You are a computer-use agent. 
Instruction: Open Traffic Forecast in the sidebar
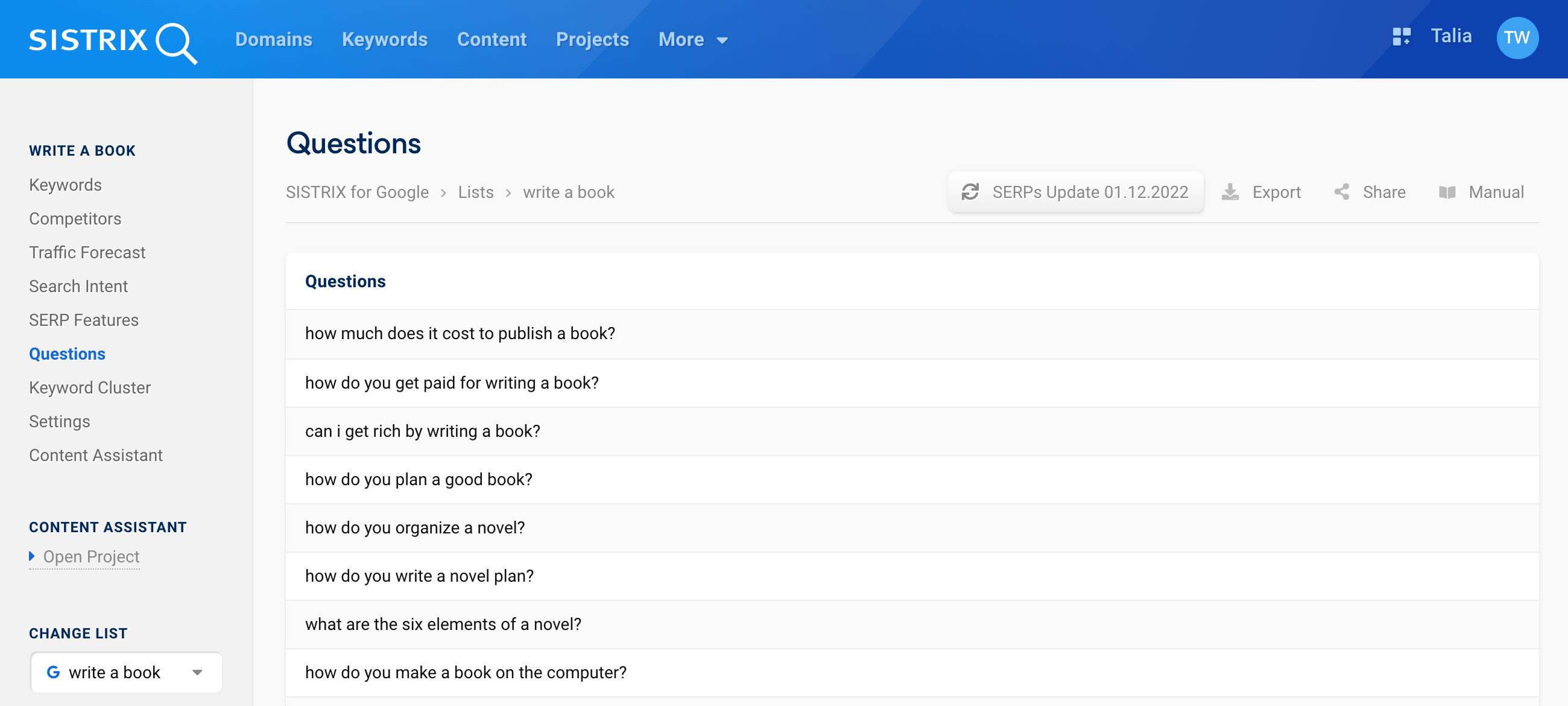[87, 252]
